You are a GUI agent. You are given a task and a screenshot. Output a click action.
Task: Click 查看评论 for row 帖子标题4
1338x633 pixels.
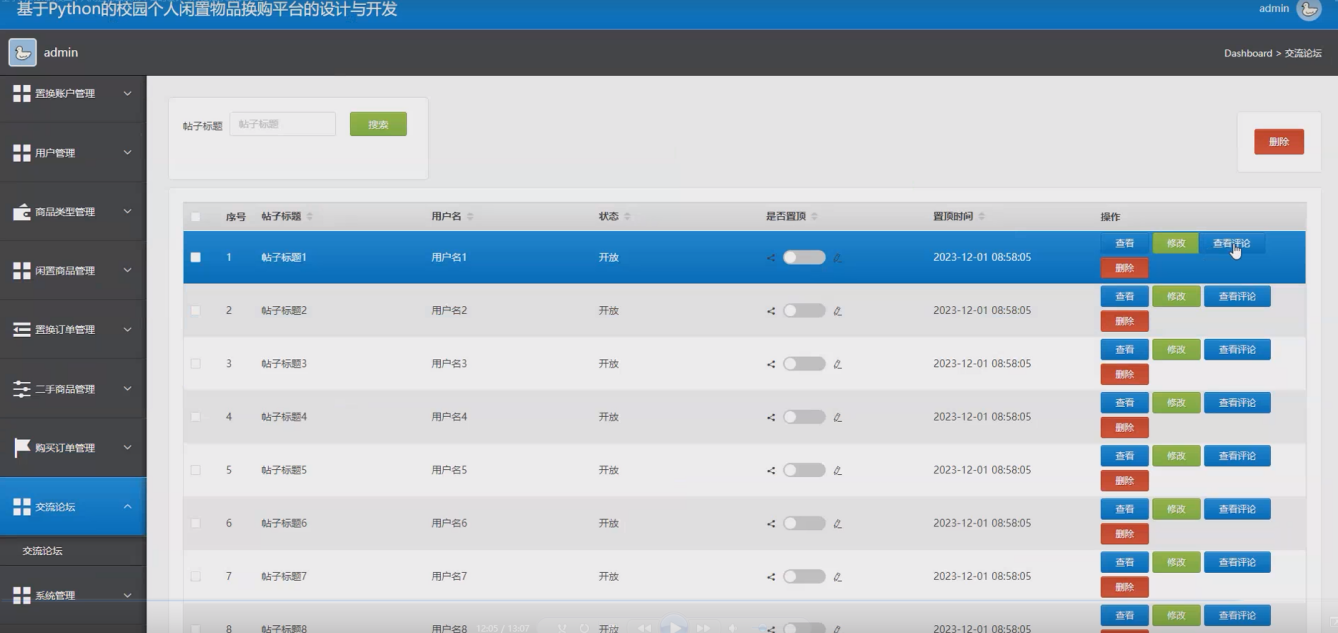point(1237,402)
